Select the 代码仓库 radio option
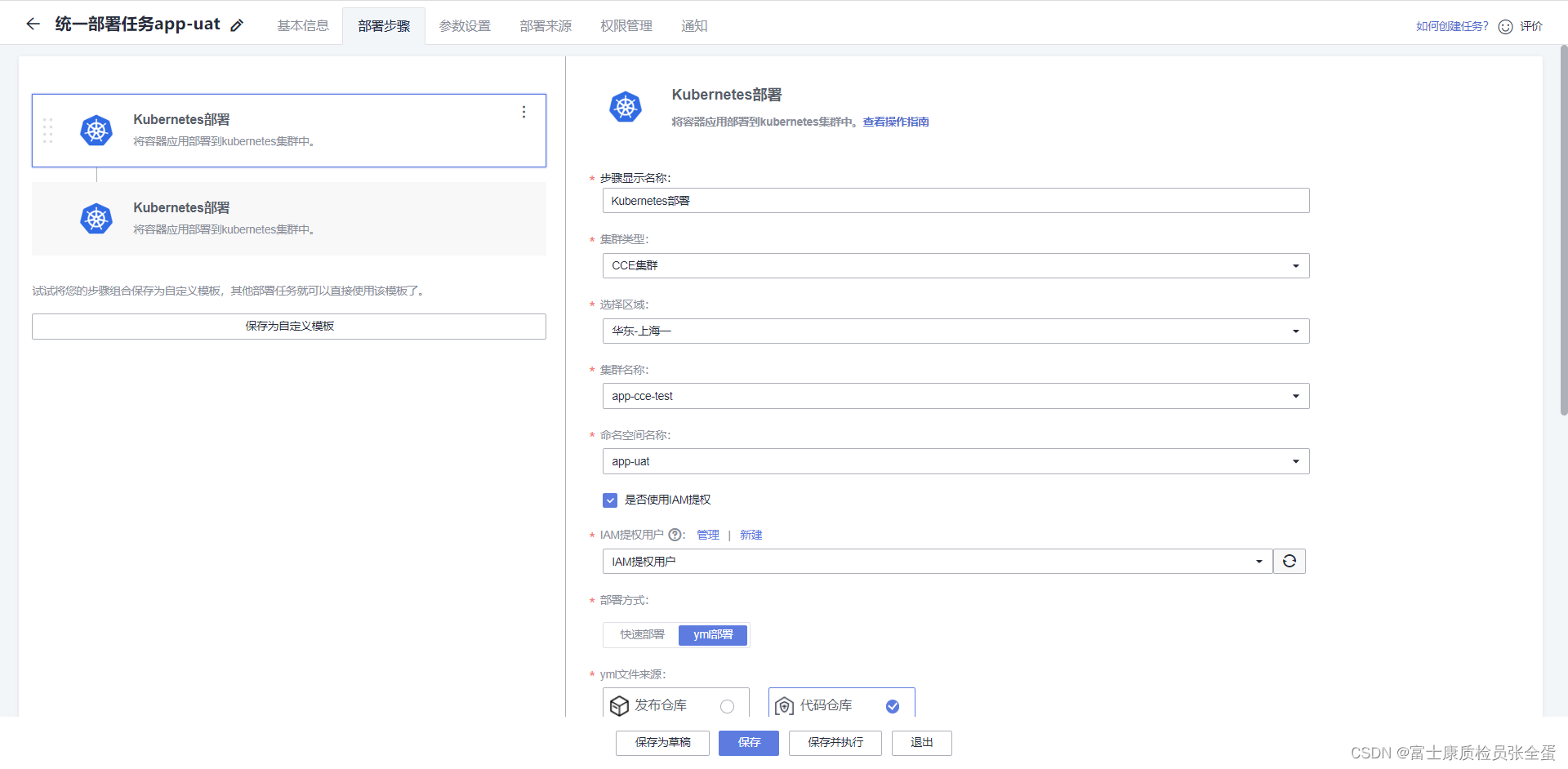The image size is (1568, 769). tap(893, 707)
